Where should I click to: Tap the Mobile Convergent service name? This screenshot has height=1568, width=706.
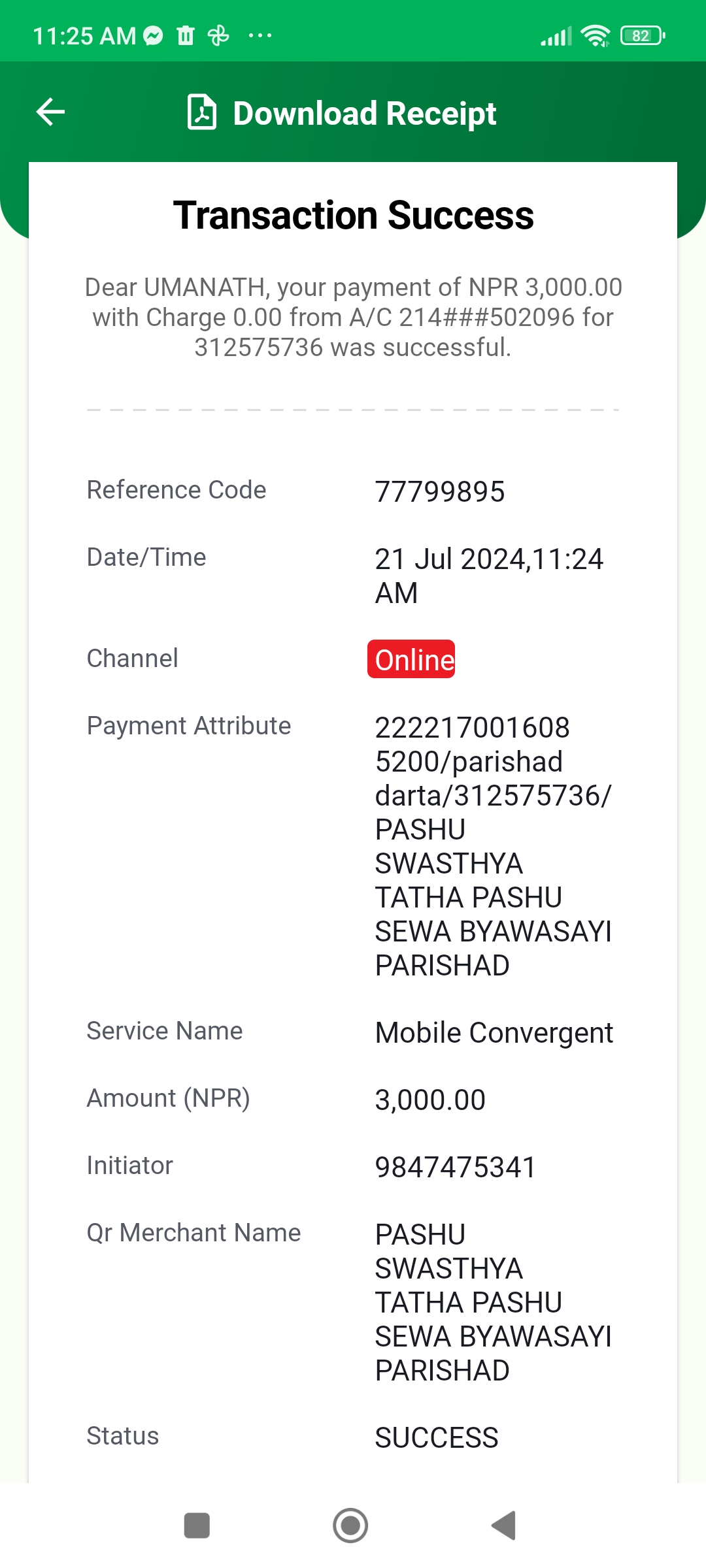[x=494, y=1033]
